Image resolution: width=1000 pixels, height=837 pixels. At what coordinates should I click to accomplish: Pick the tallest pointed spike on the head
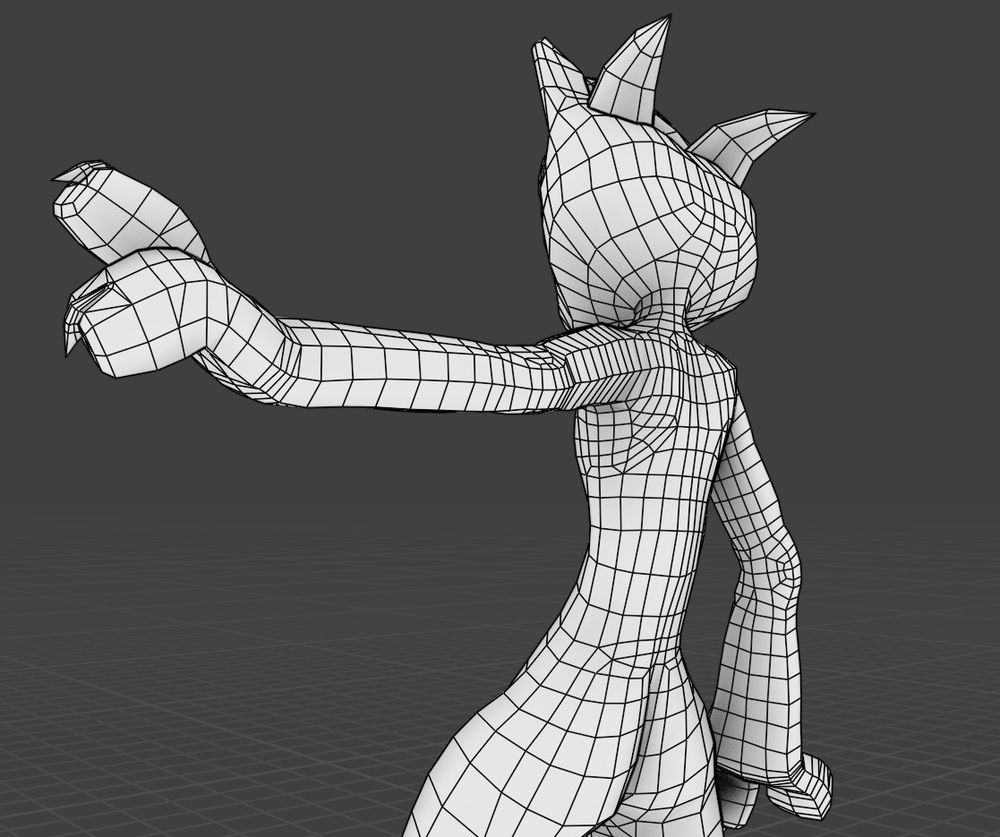pos(635,67)
